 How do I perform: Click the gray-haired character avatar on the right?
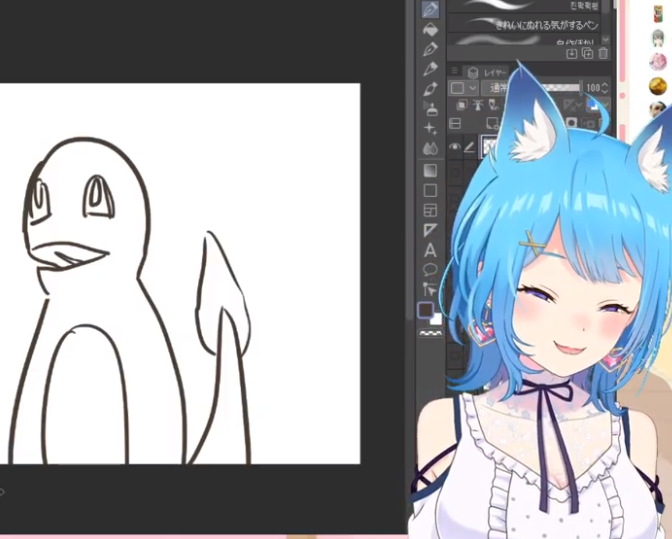click(658, 38)
